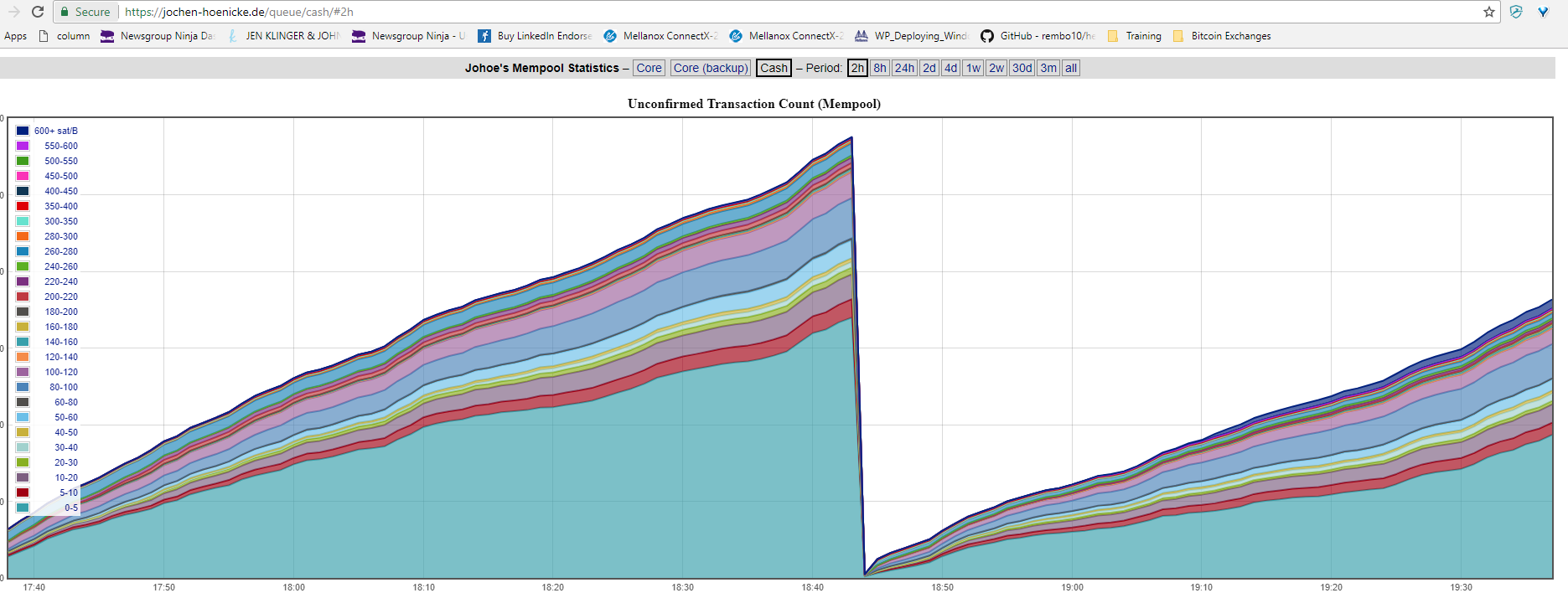Toggle the 260-280 legend swatch
Viewport: 1568px width, 598px height.
click(23, 251)
